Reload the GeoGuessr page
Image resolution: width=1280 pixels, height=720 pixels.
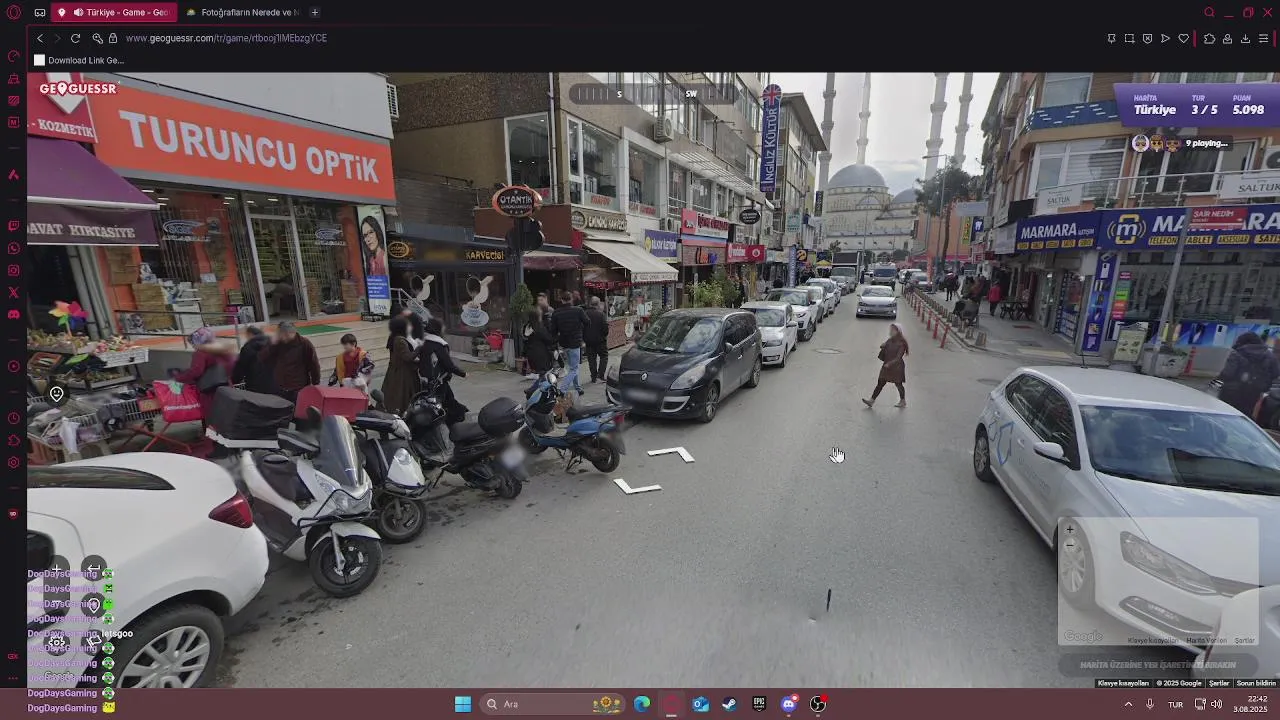(x=75, y=38)
